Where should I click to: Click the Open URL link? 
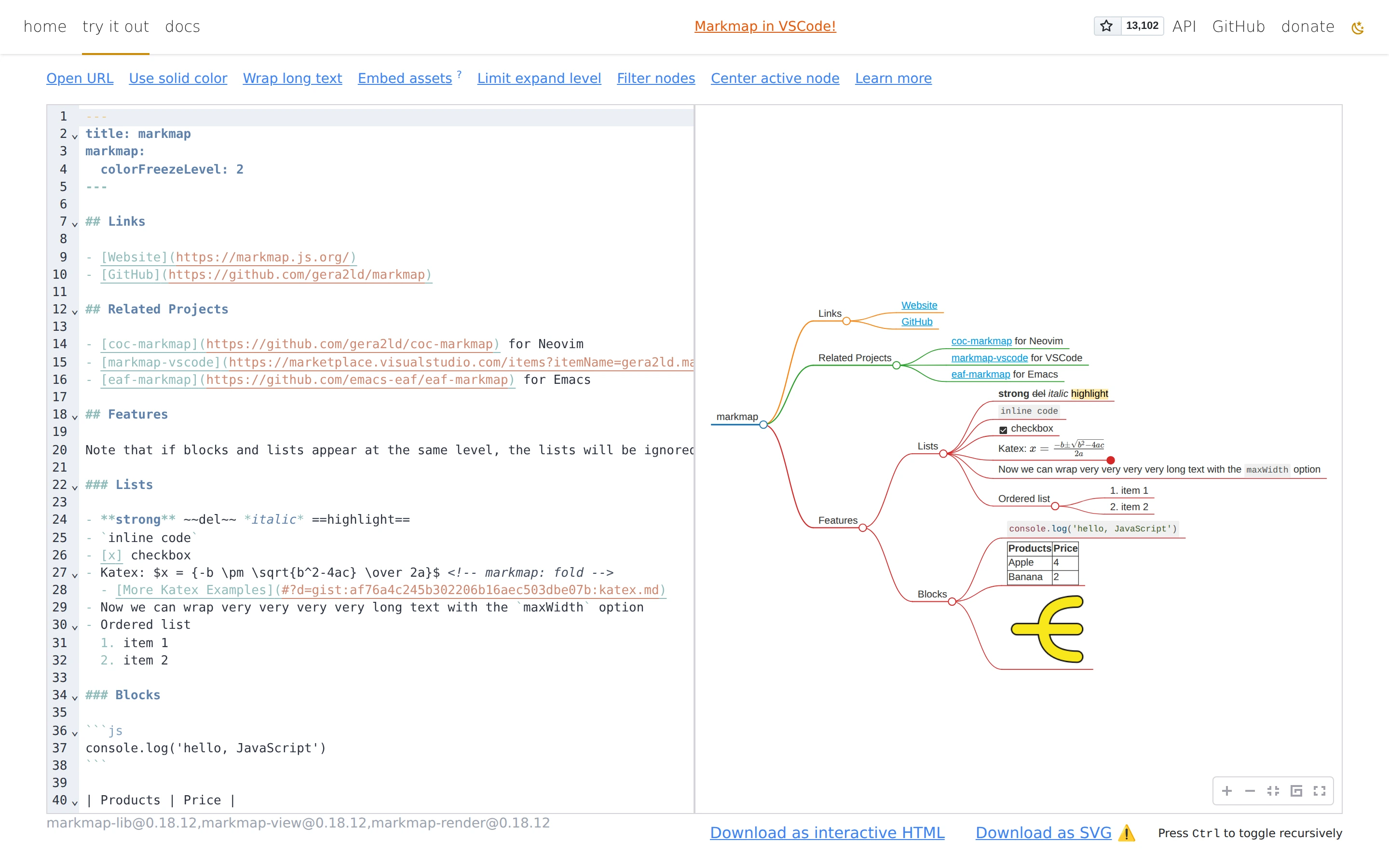click(x=80, y=78)
